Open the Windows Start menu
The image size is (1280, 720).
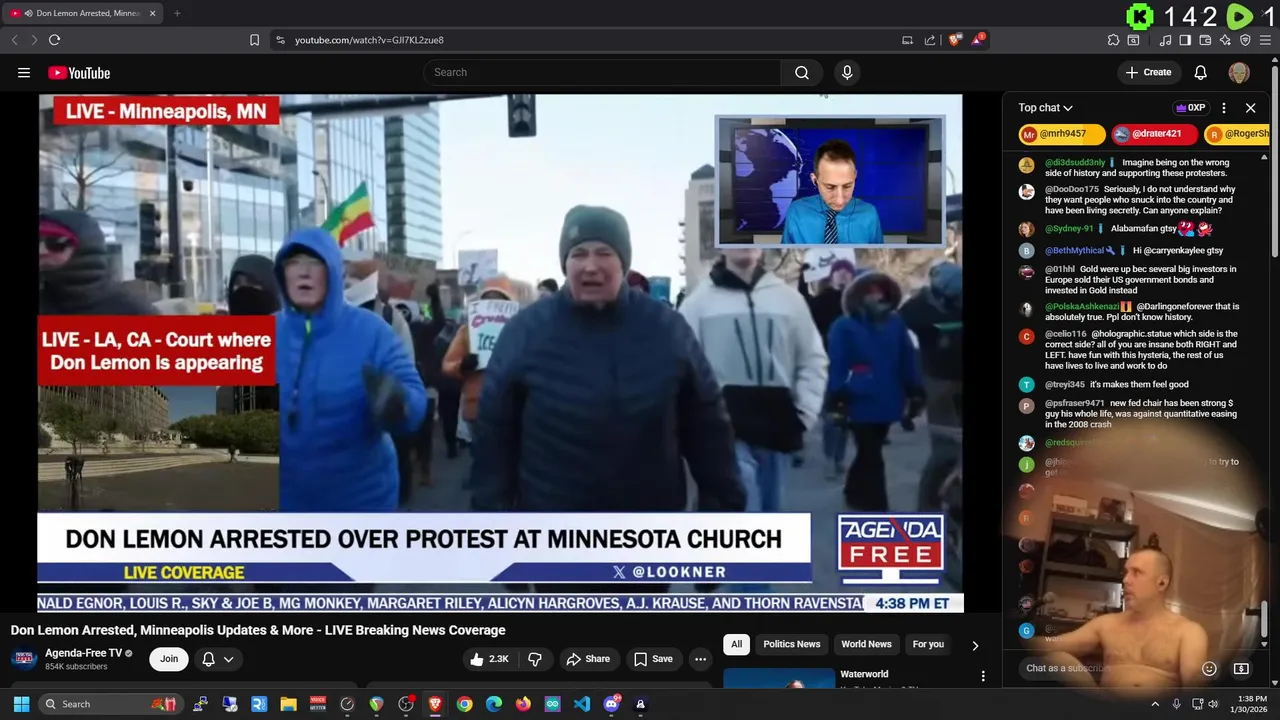pyautogui.click(x=21, y=704)
